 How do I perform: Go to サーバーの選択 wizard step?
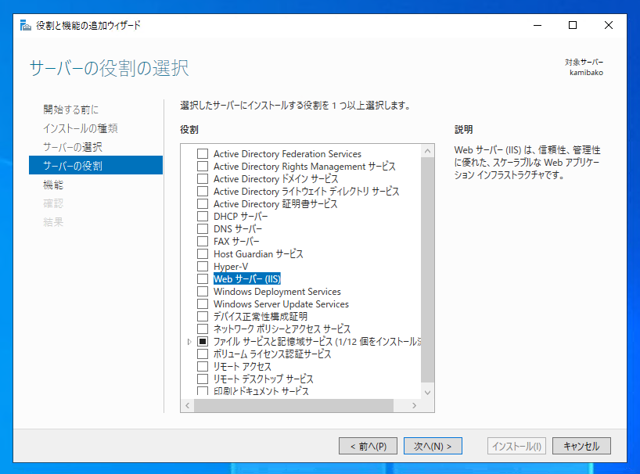(73, 147)
